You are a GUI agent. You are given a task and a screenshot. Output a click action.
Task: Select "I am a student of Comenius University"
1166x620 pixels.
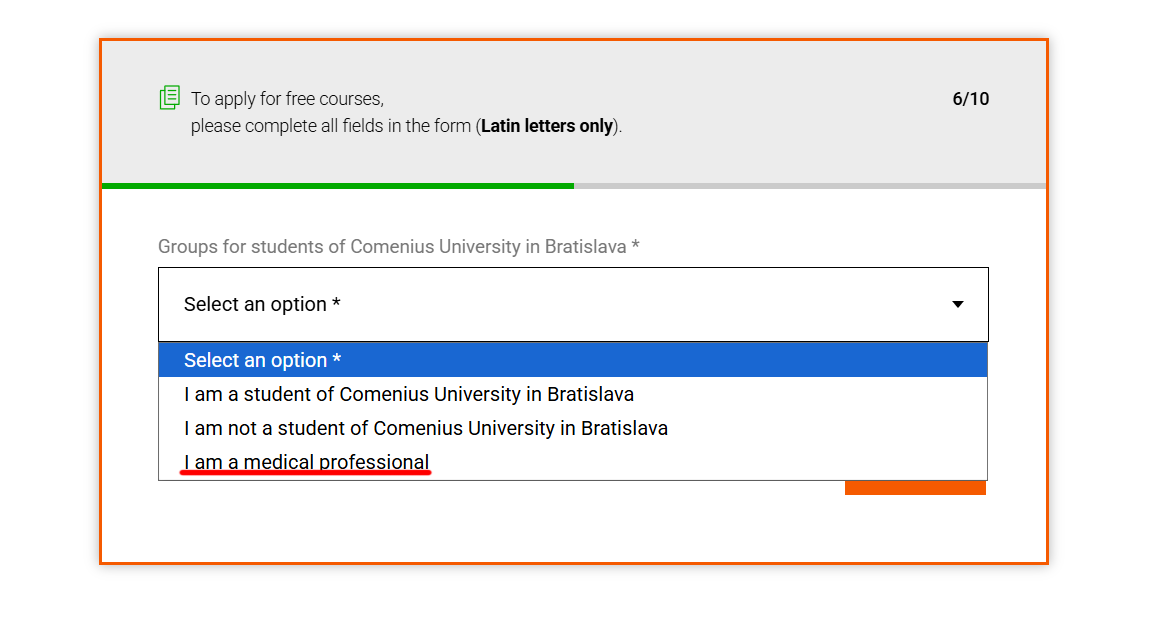point(409,394)
